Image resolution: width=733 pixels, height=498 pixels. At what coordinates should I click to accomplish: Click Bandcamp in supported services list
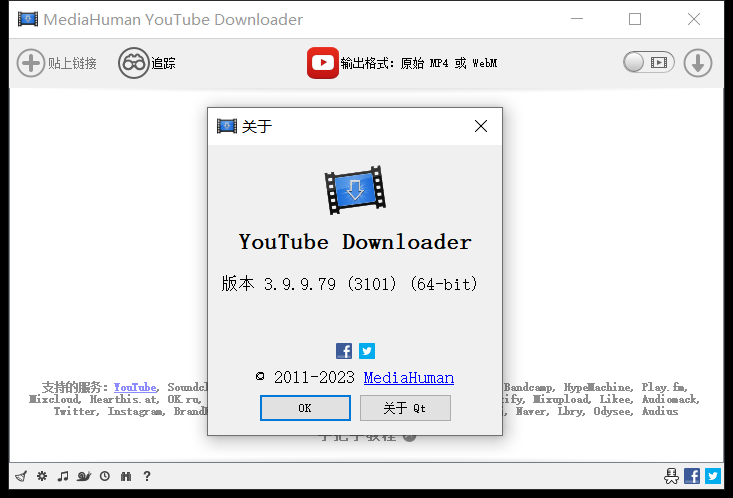527,387
